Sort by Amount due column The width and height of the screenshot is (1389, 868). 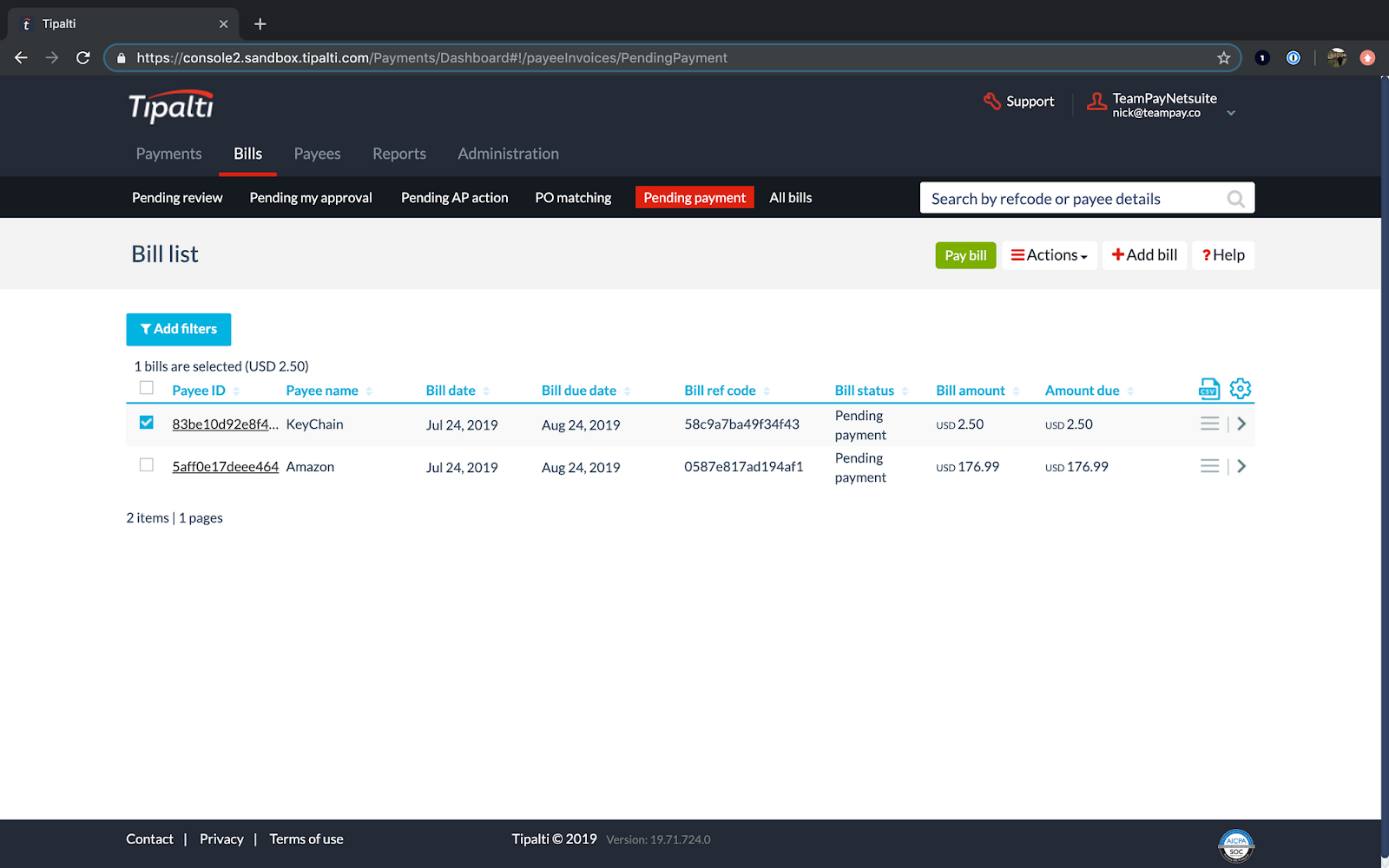1089,391
